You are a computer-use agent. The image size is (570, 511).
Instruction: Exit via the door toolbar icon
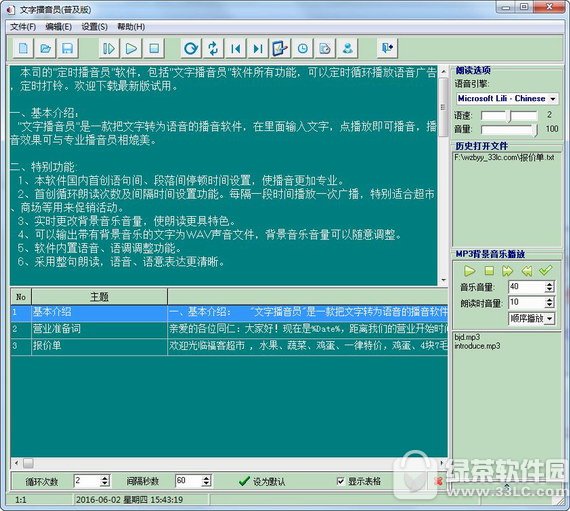[x=387, y=48]
